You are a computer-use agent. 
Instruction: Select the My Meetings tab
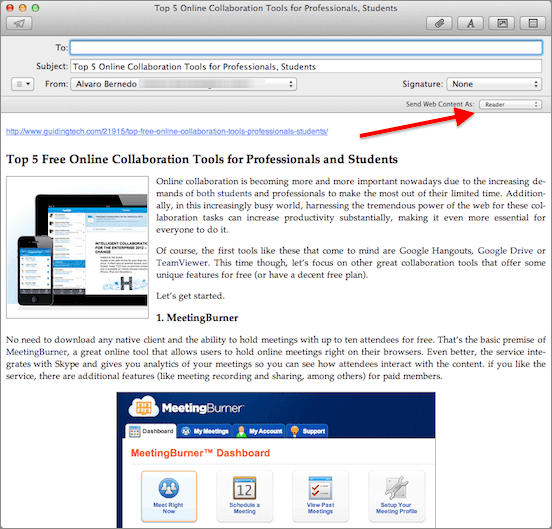pos(205,431)
